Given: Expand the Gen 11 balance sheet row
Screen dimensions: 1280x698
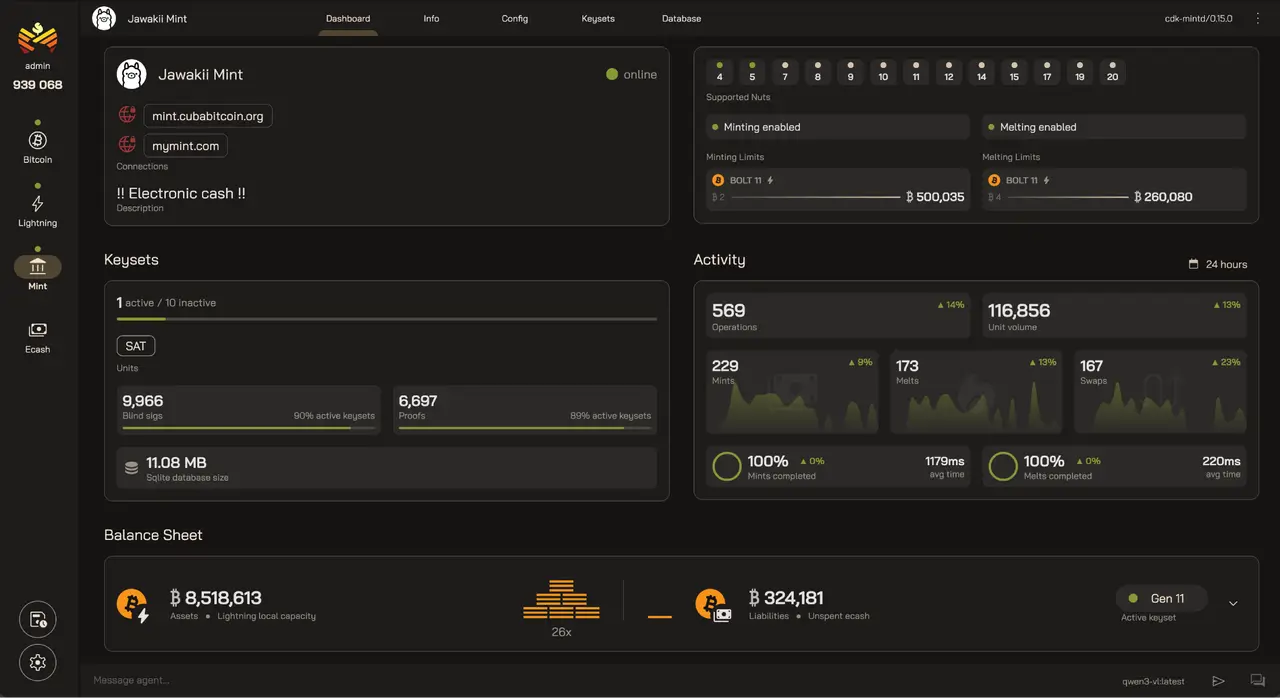Looking at the screenshot, I should [1233, 603].
